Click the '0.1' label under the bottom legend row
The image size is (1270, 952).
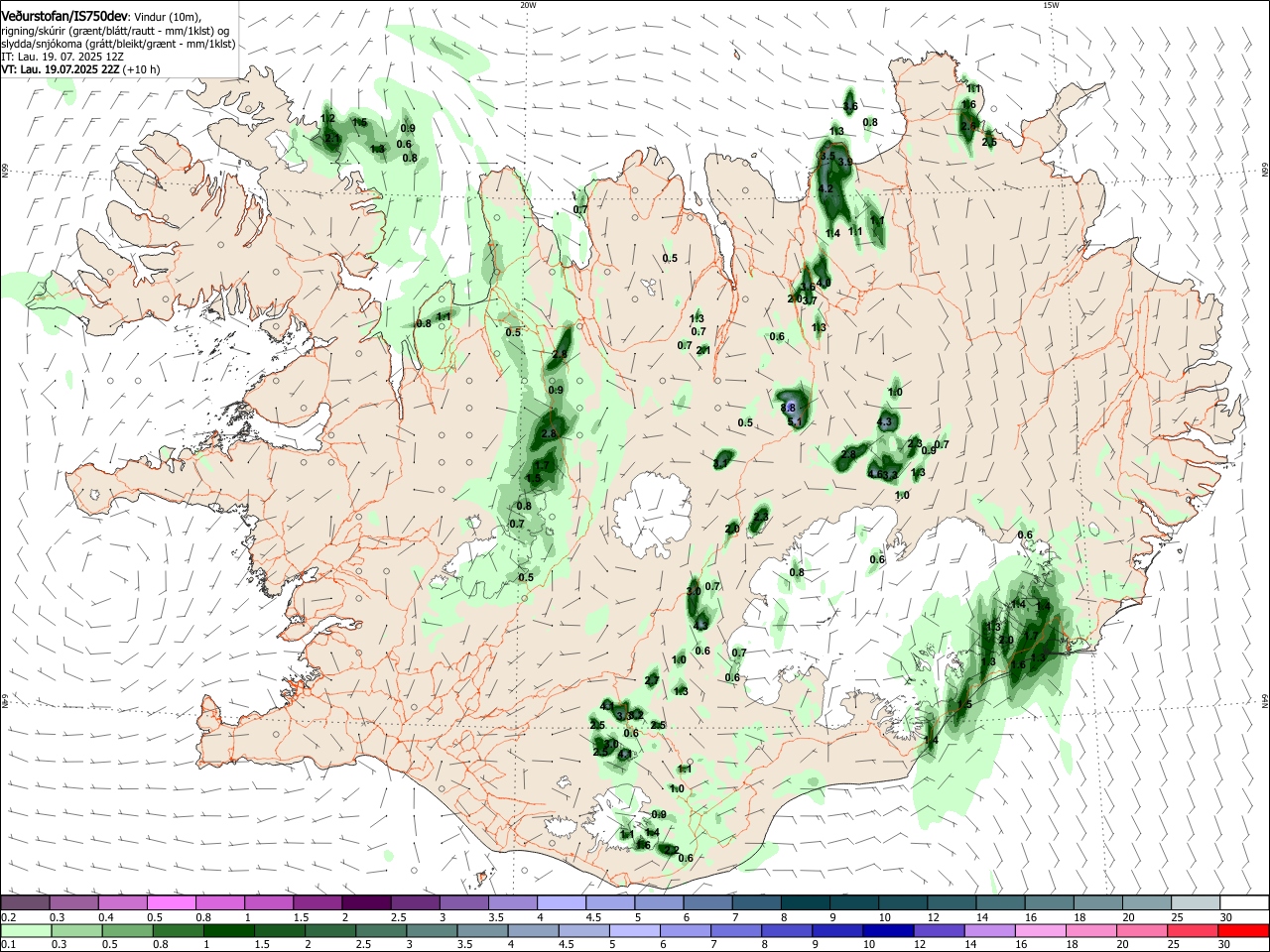8,945
